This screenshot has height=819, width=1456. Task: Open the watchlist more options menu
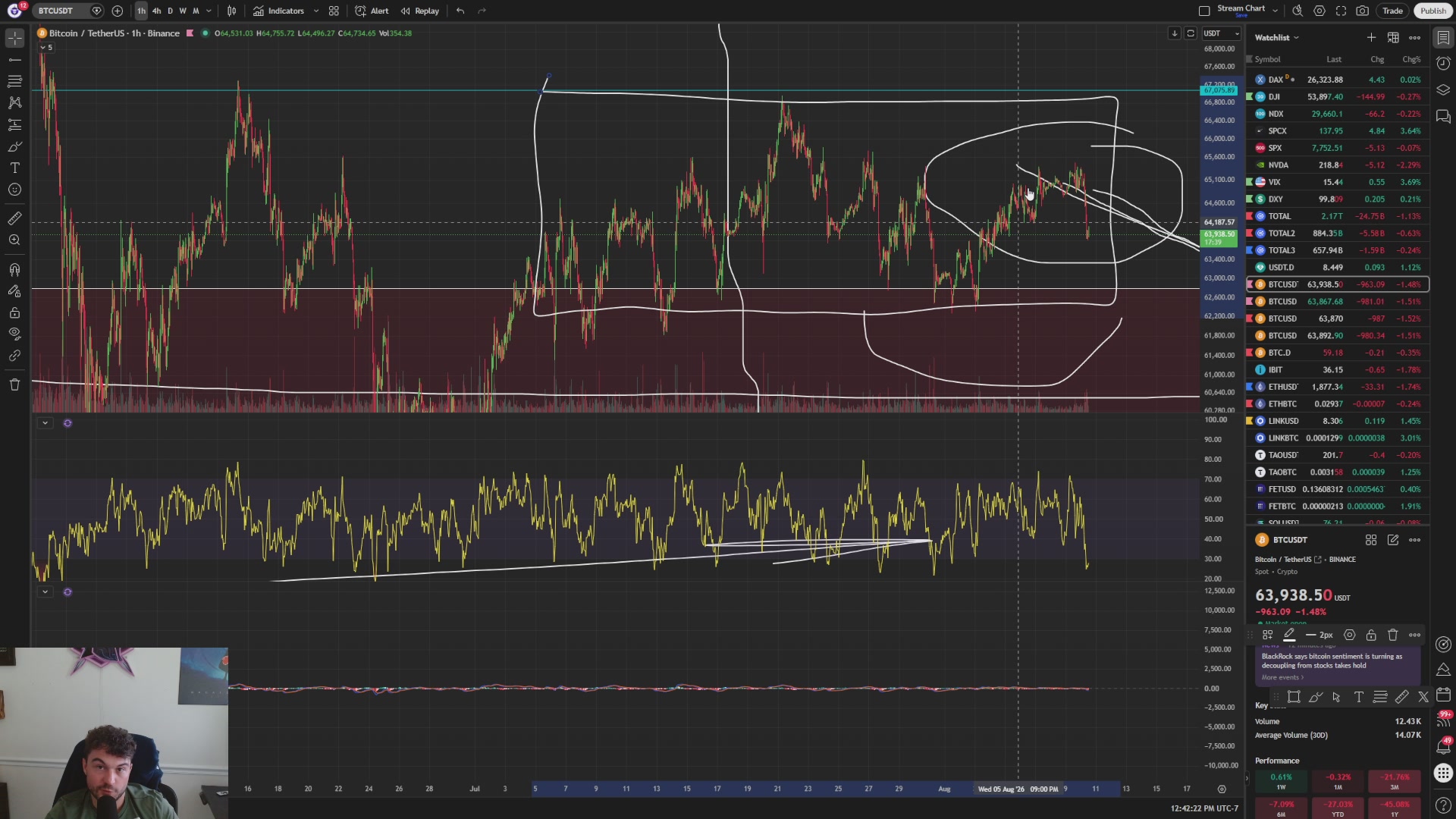click(1415, 37)
